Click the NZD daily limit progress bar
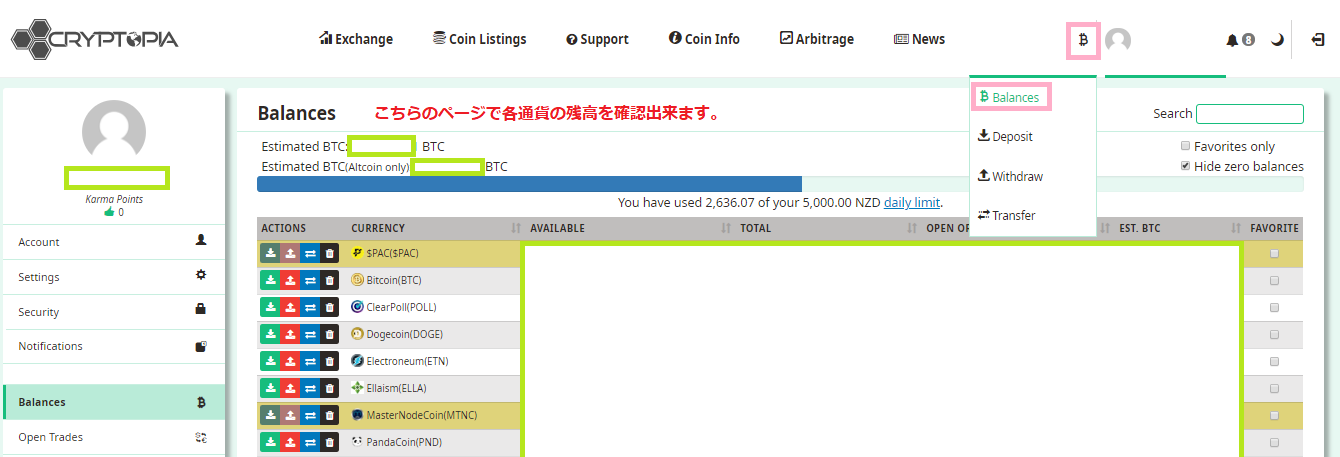The width and height of the screenshot is (1340, 457). [780, 184]
